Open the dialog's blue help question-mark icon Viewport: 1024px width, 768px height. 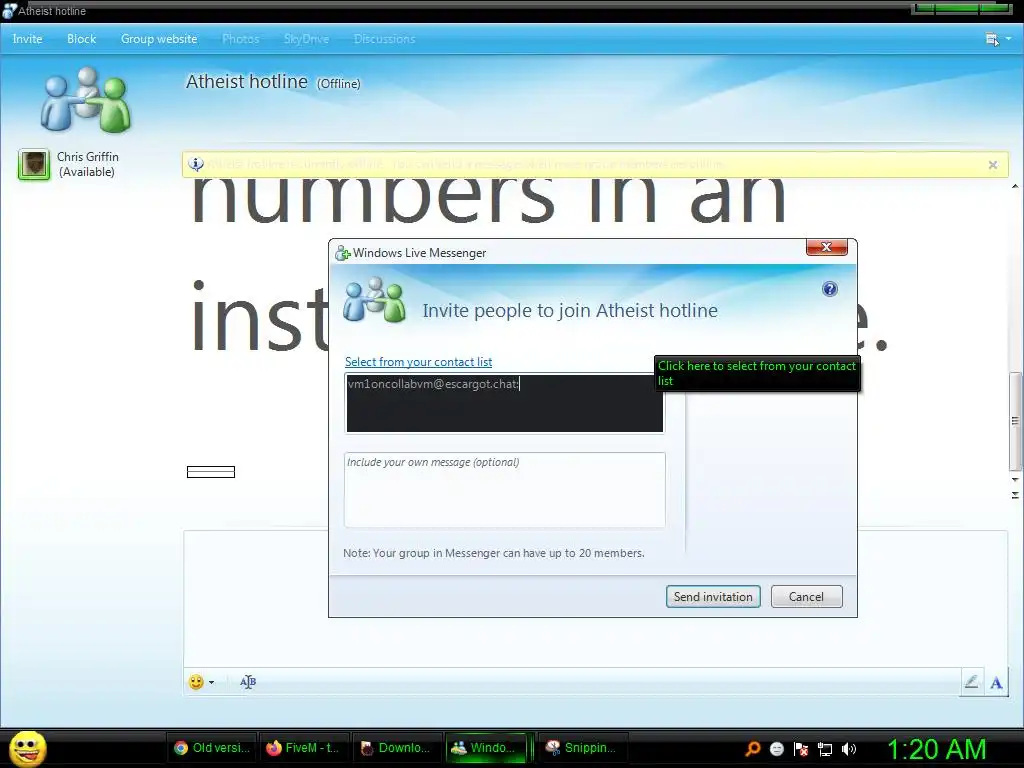coord(829,289)
